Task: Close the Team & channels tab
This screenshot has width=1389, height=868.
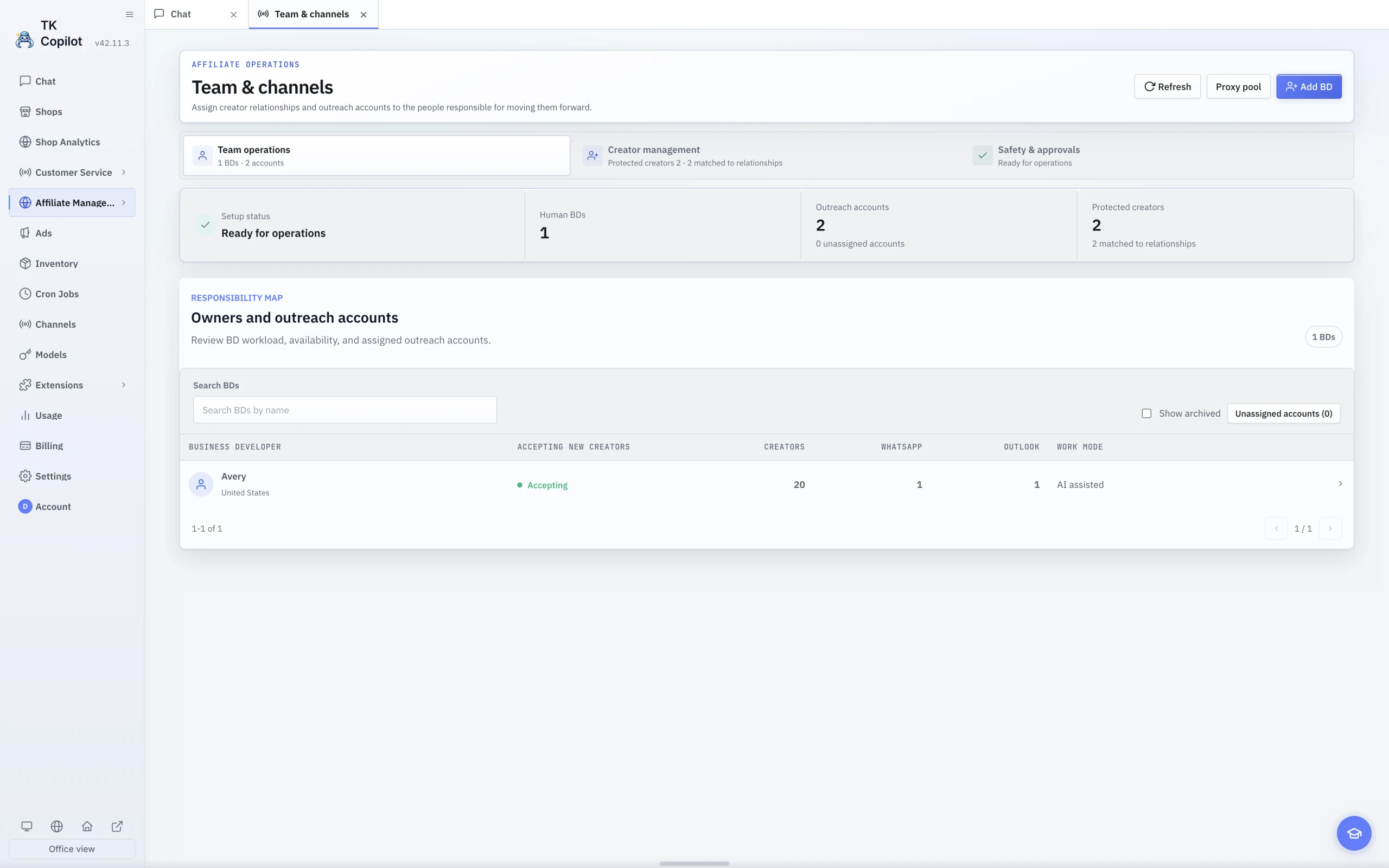Action: pos(364,15)
